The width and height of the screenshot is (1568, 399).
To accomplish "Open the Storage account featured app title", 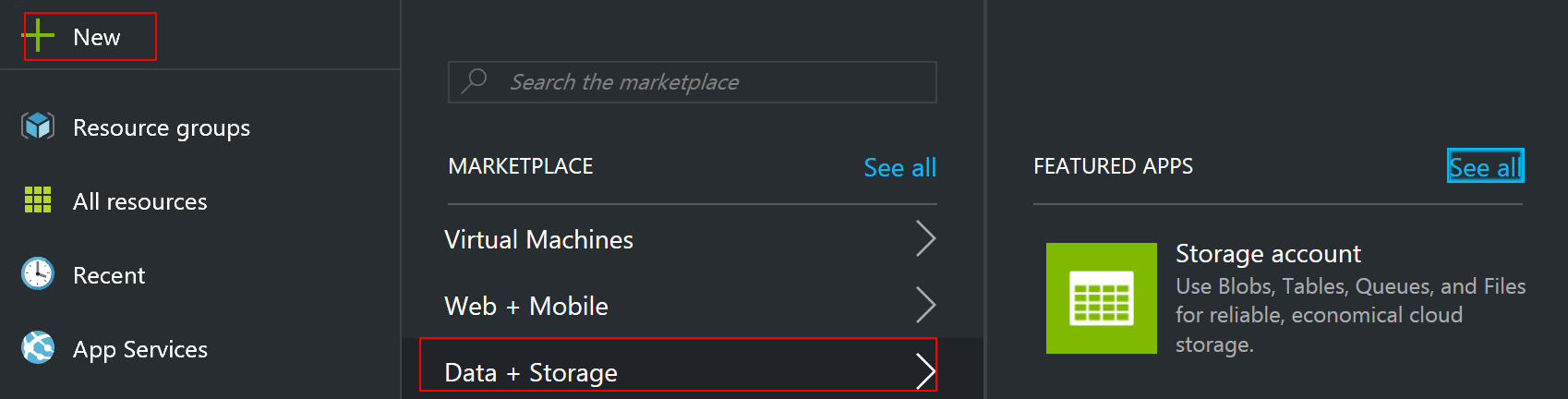I will [1268, 254].
